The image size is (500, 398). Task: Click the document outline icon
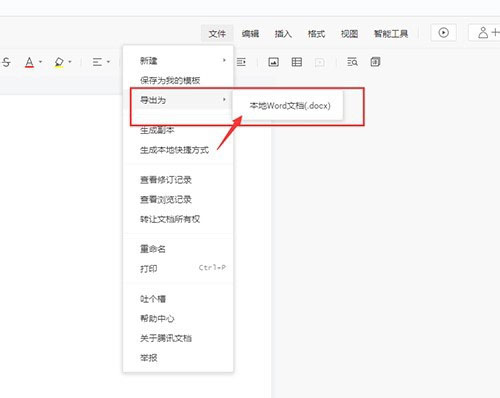375,62
